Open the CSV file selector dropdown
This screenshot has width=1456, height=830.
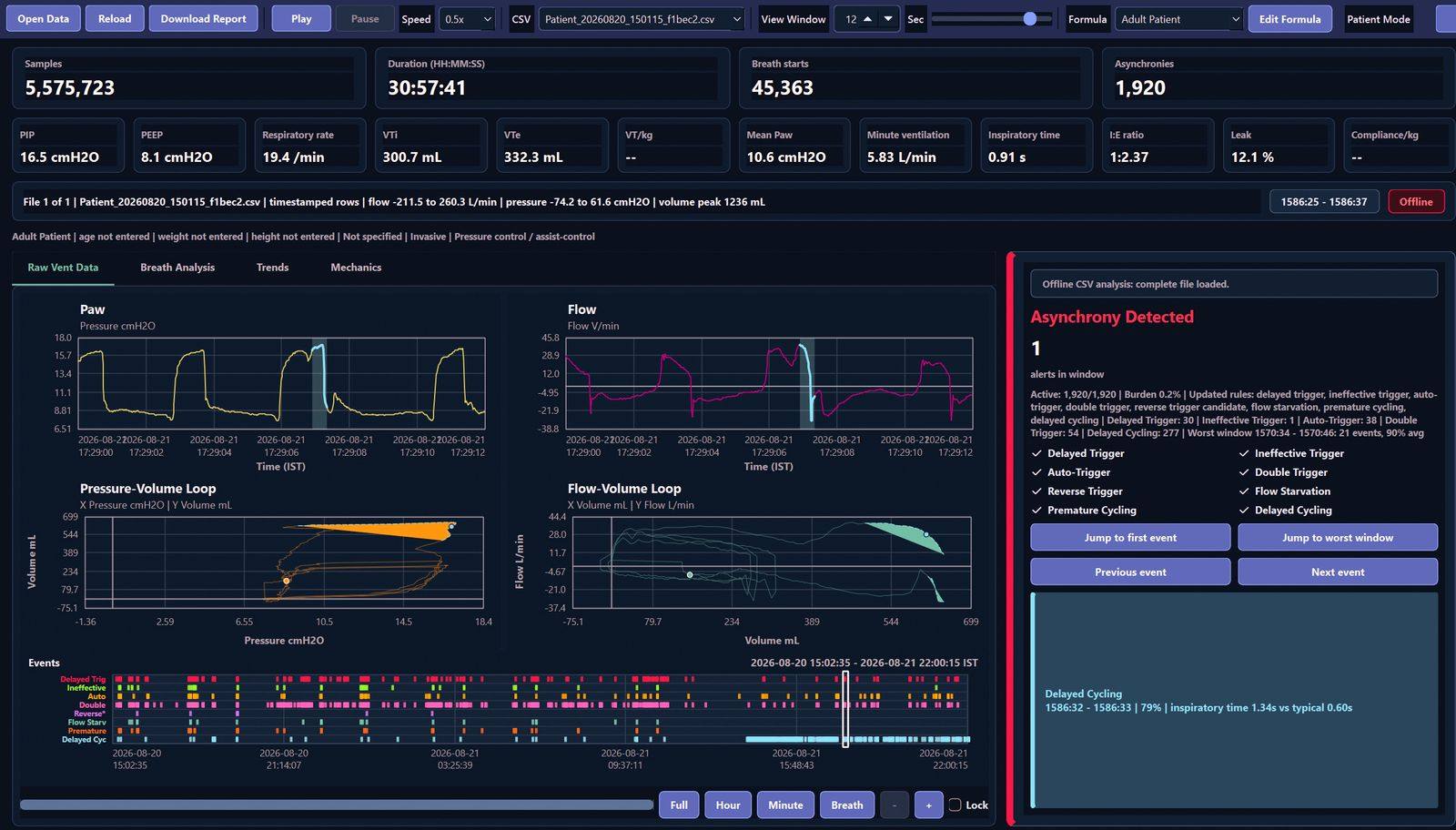pyautogui.click(x=642, y=19)
